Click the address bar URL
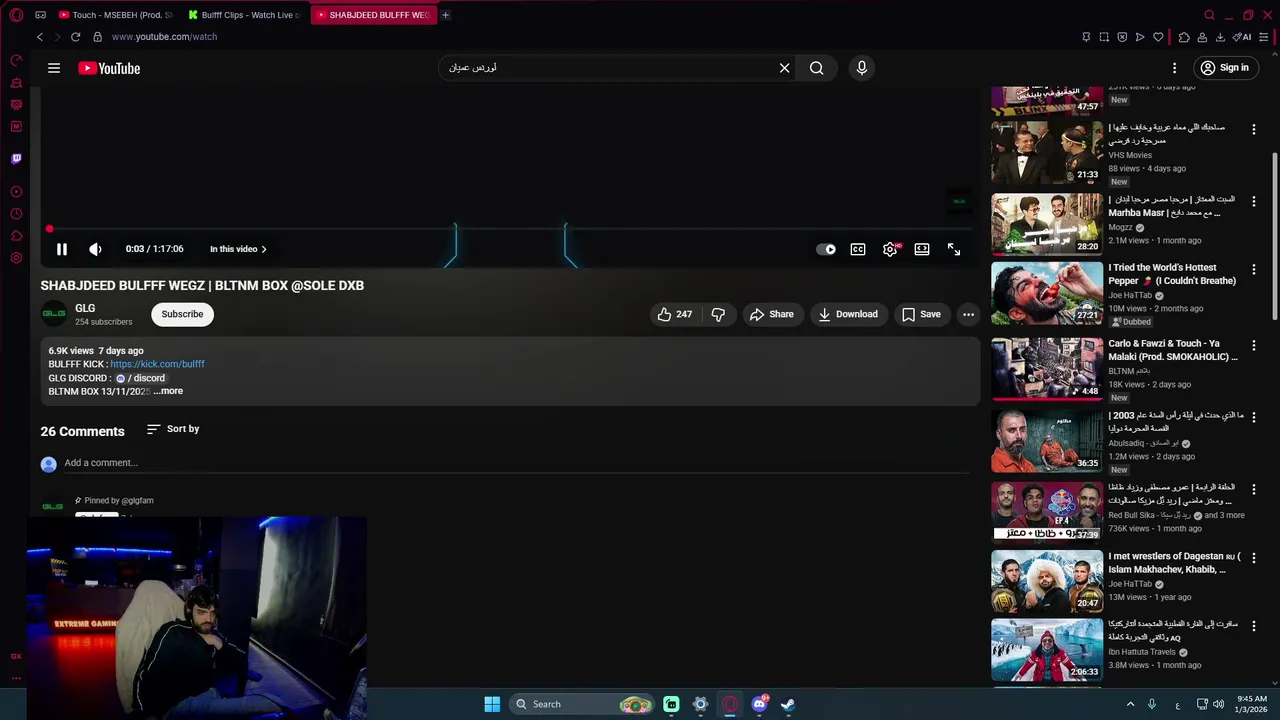This screenshot has width=1280, height=720. 164,37
